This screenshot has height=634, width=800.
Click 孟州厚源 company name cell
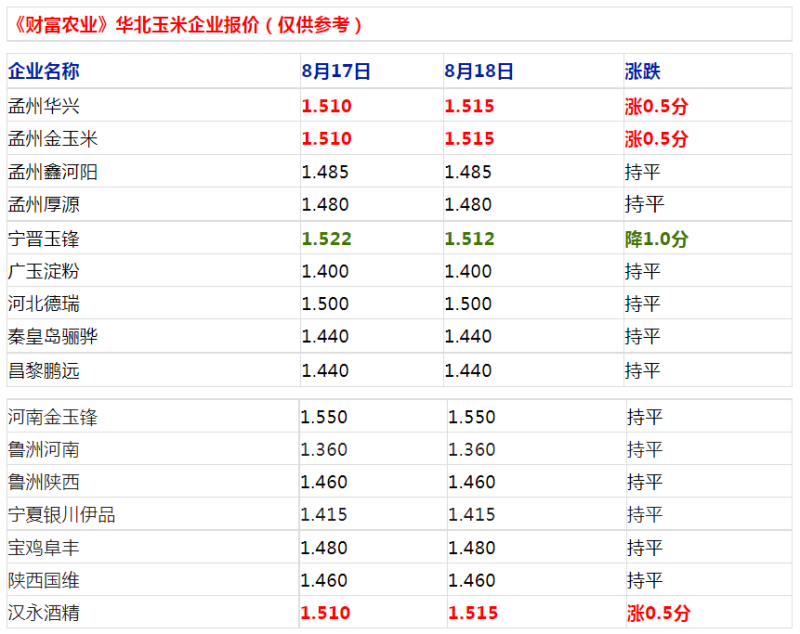pos(44,205)
